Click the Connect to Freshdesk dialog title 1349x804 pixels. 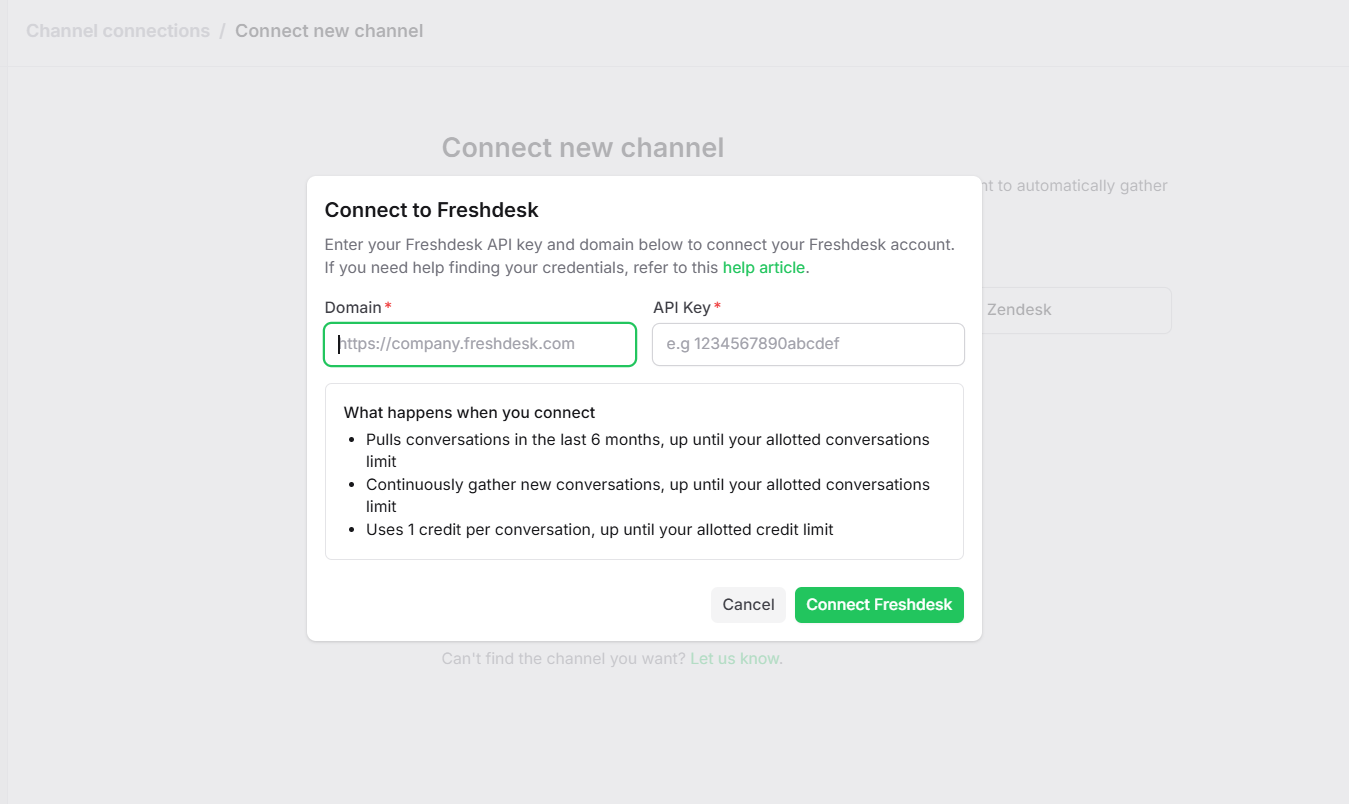click(x=432, y=210)
